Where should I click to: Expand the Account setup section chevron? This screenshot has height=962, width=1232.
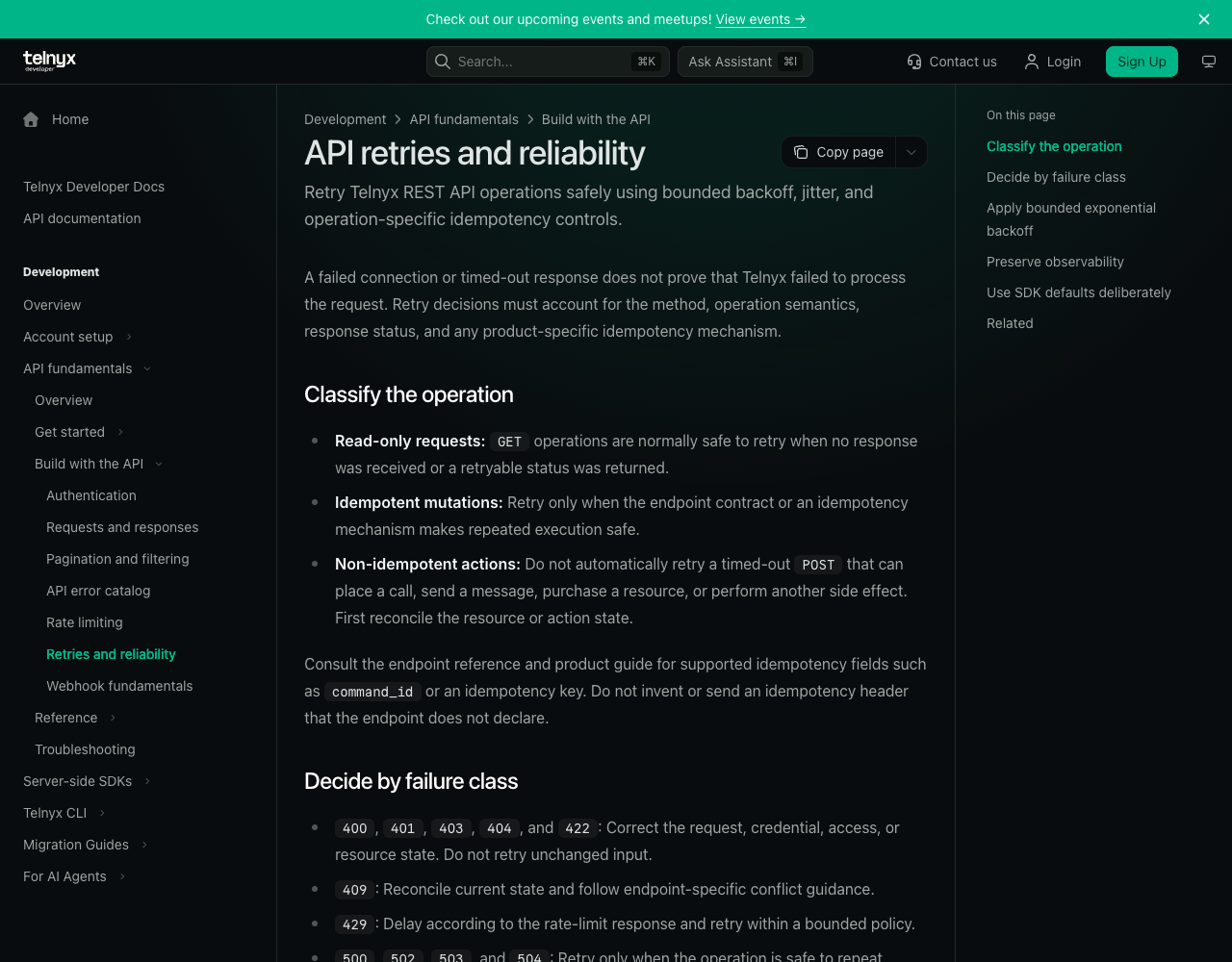129,337
